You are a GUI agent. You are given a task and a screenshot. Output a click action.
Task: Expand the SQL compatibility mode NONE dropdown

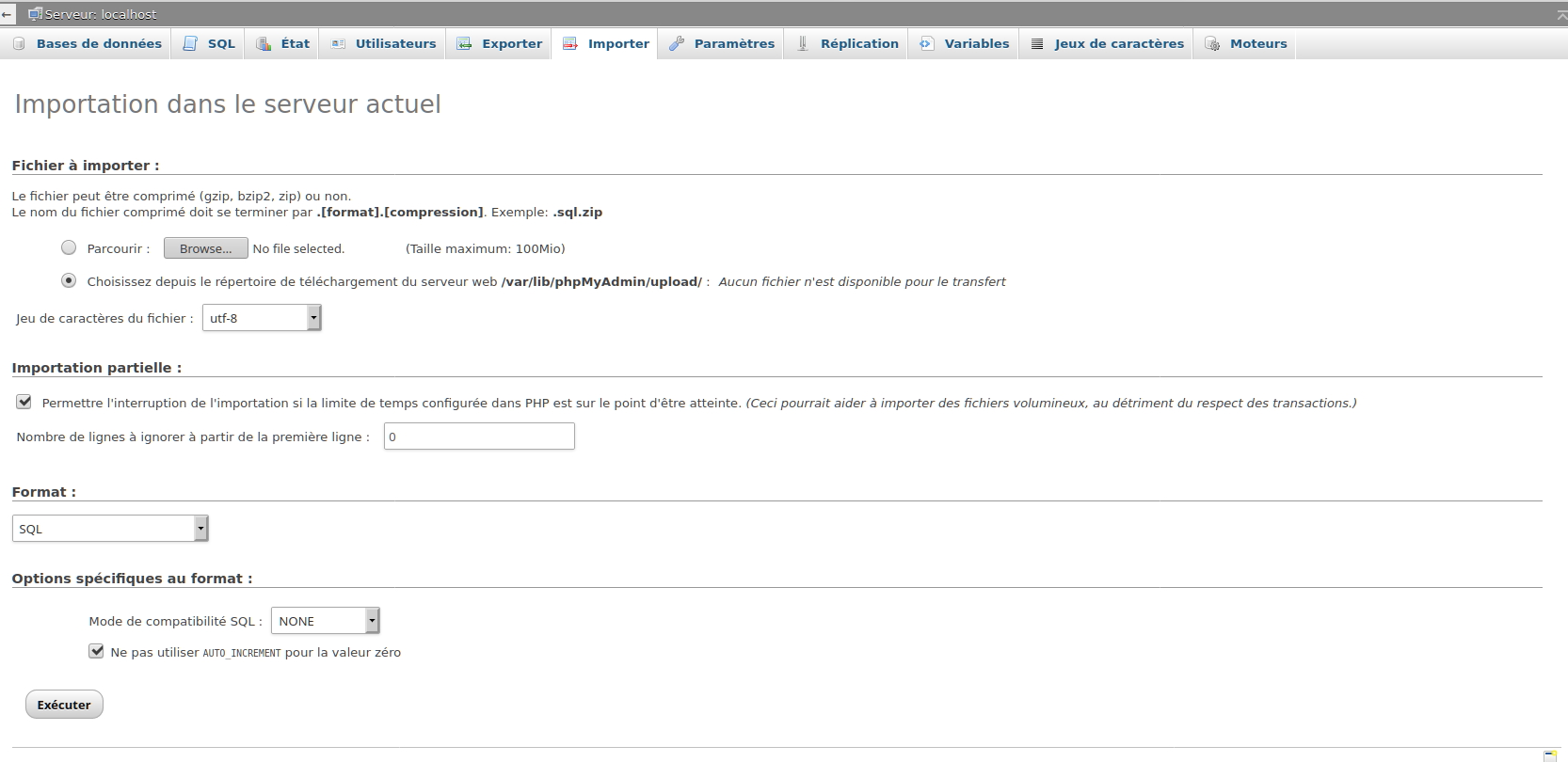click(325, 621)
